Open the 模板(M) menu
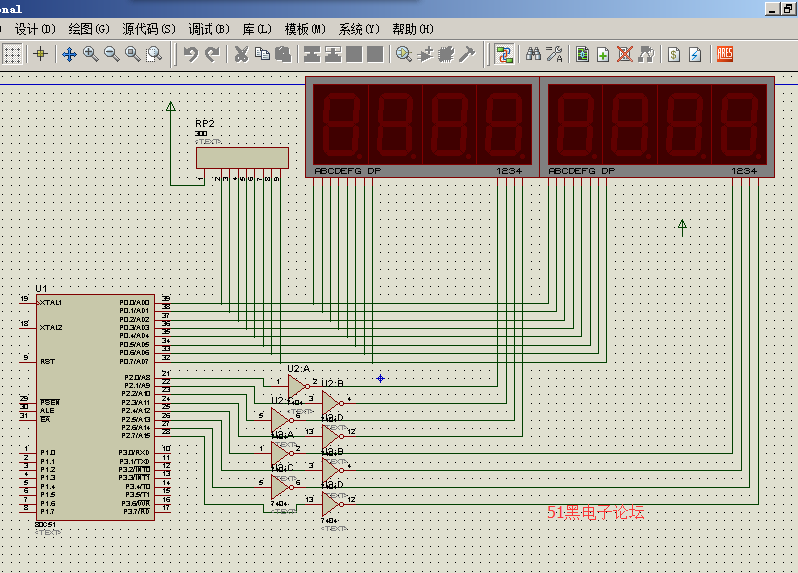 [305, 29]
